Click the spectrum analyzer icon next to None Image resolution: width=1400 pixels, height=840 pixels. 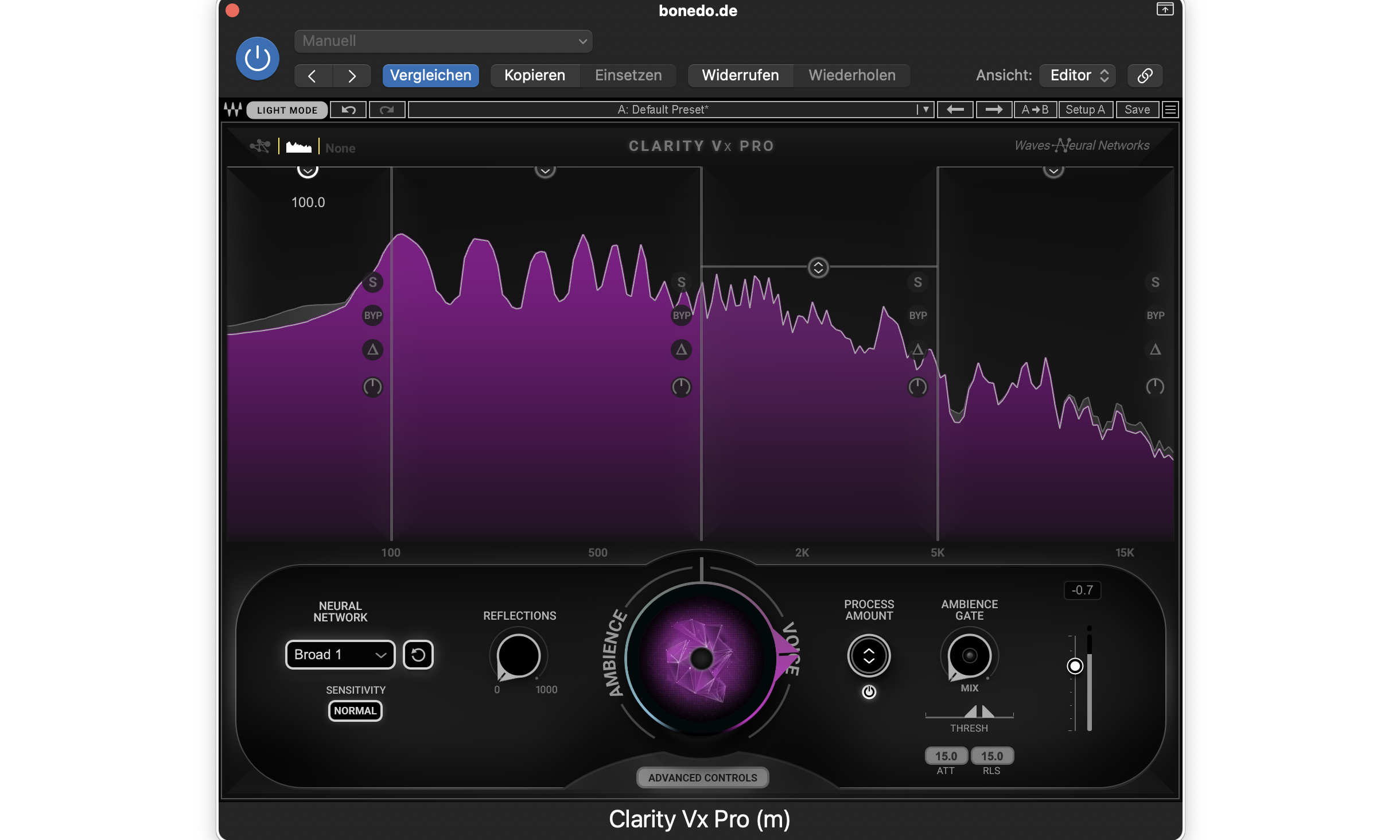tap(298, 146)
